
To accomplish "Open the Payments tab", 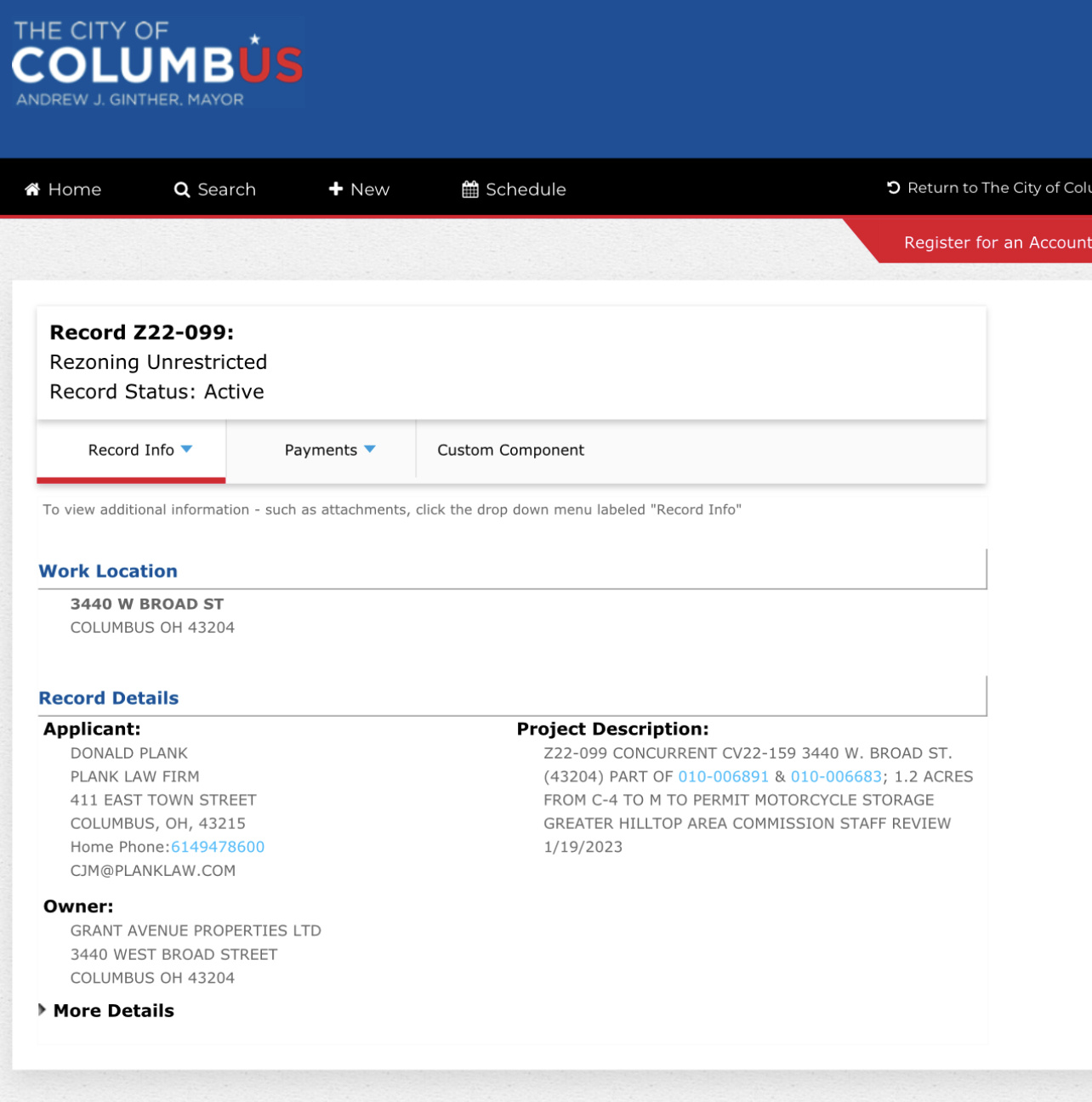I will (x=321, y=450).
